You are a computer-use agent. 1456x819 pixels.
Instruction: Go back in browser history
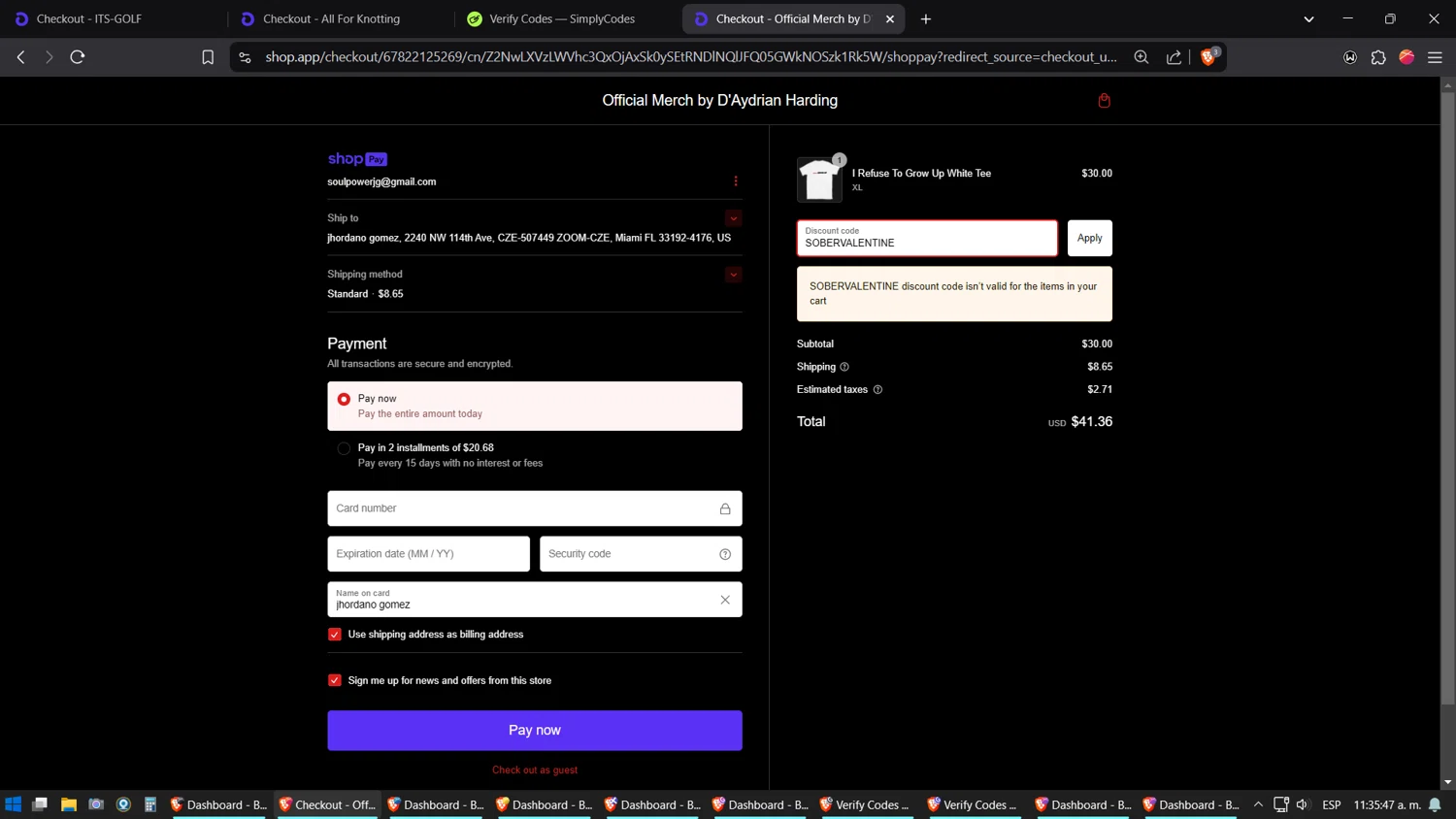(21, 57)
